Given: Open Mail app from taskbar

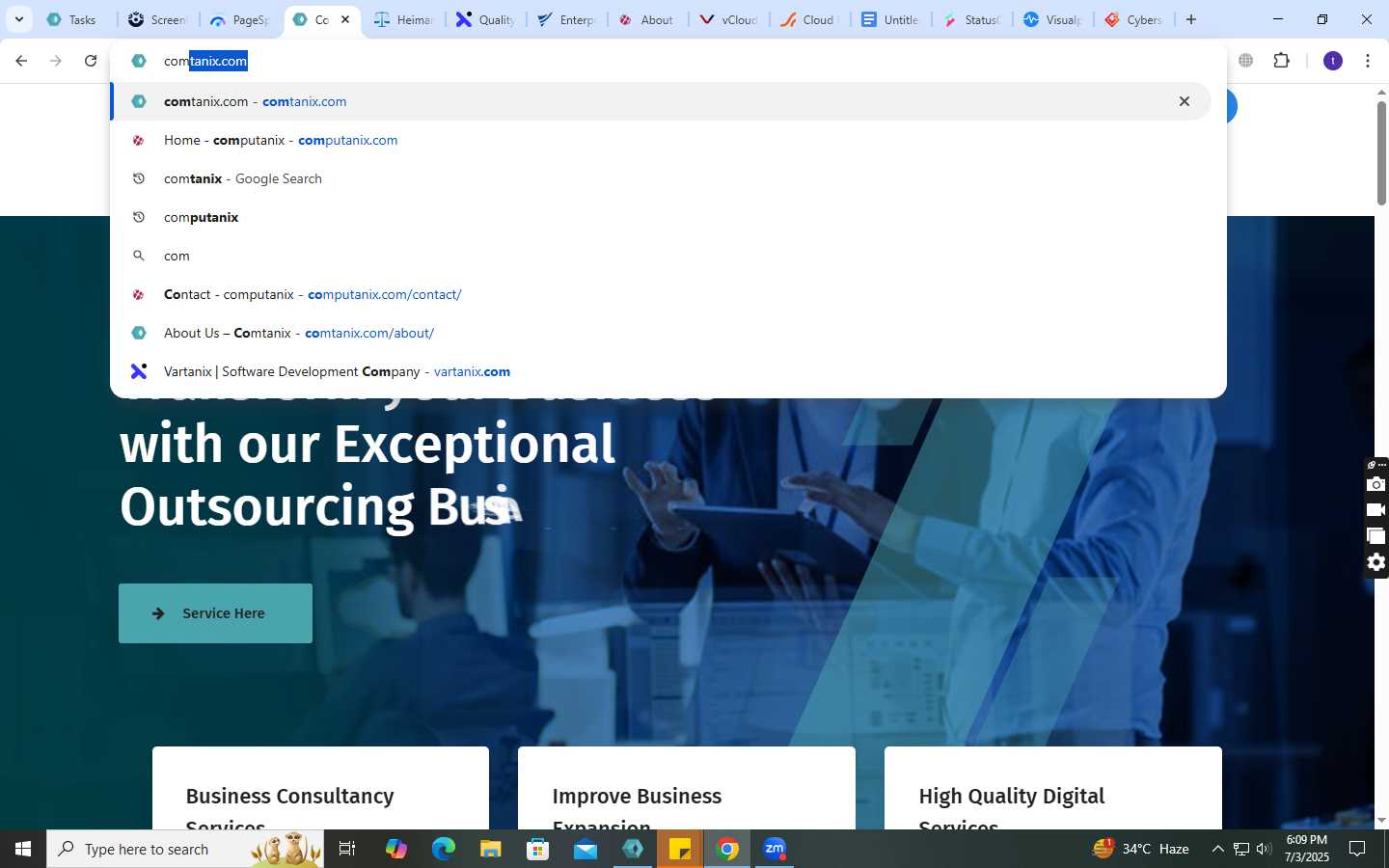Looking at the screenshot, I should pyautogui.click(x=586, y=849).
